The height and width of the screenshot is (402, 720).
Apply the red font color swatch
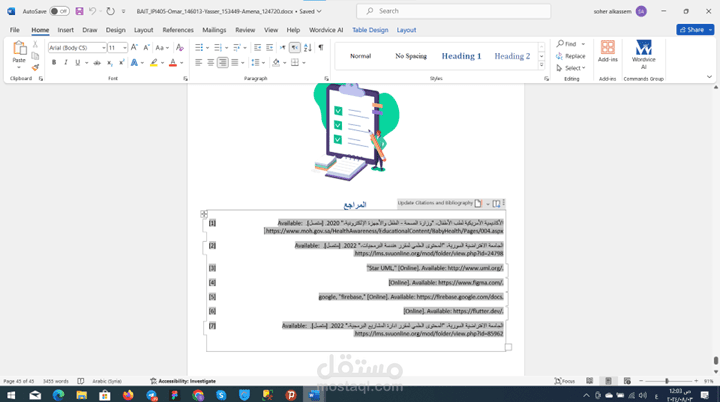tap(173, 62)
